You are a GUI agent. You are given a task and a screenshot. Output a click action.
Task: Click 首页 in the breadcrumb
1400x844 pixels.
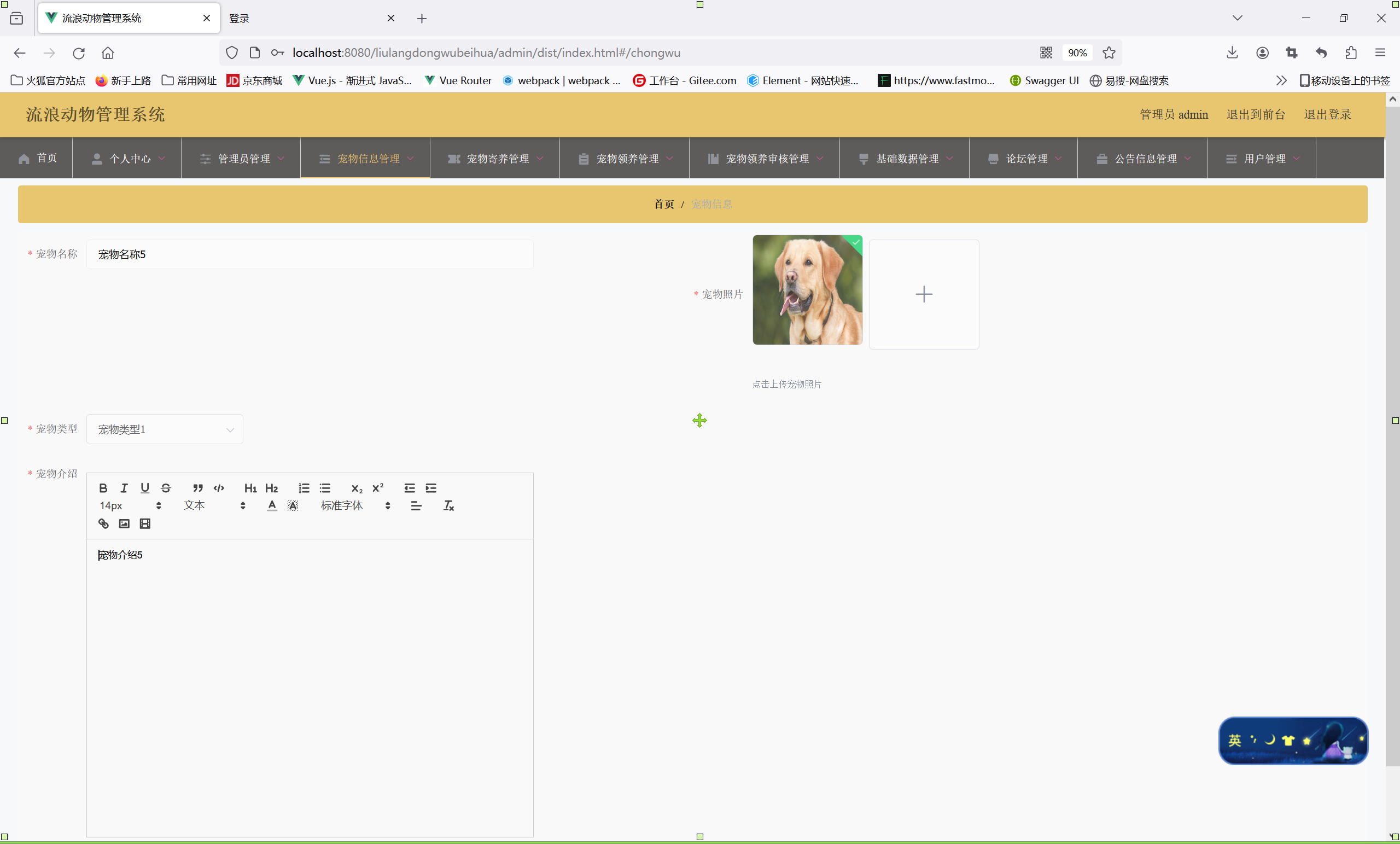[663, 204]
